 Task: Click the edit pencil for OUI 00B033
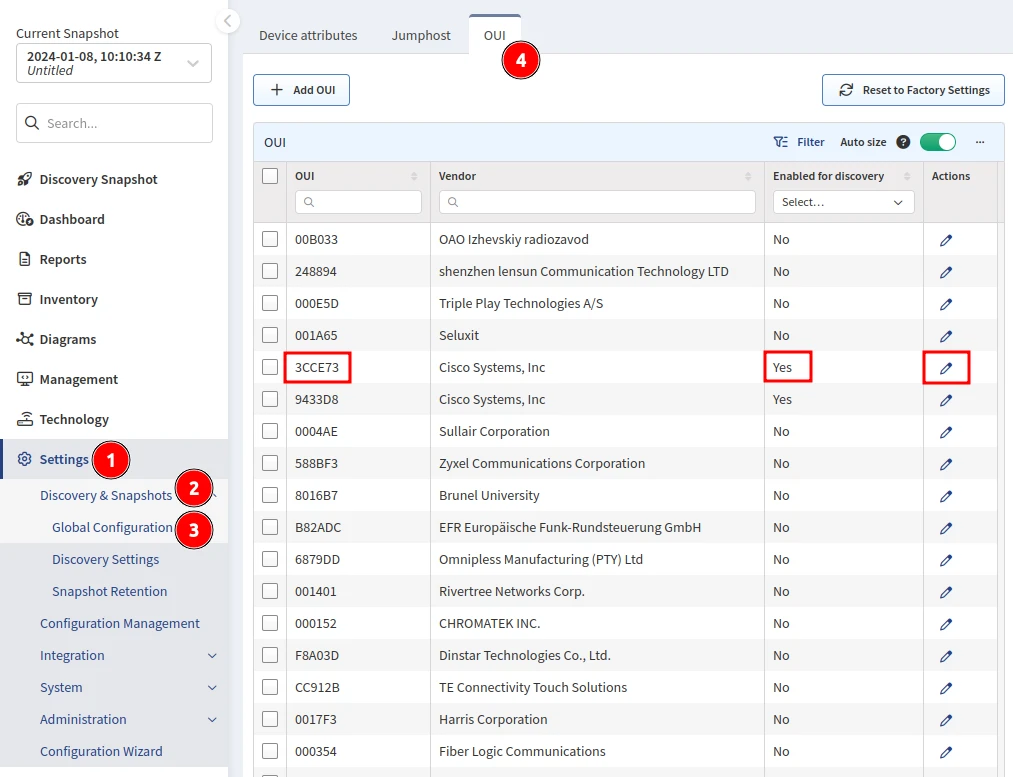pos(946,240)
